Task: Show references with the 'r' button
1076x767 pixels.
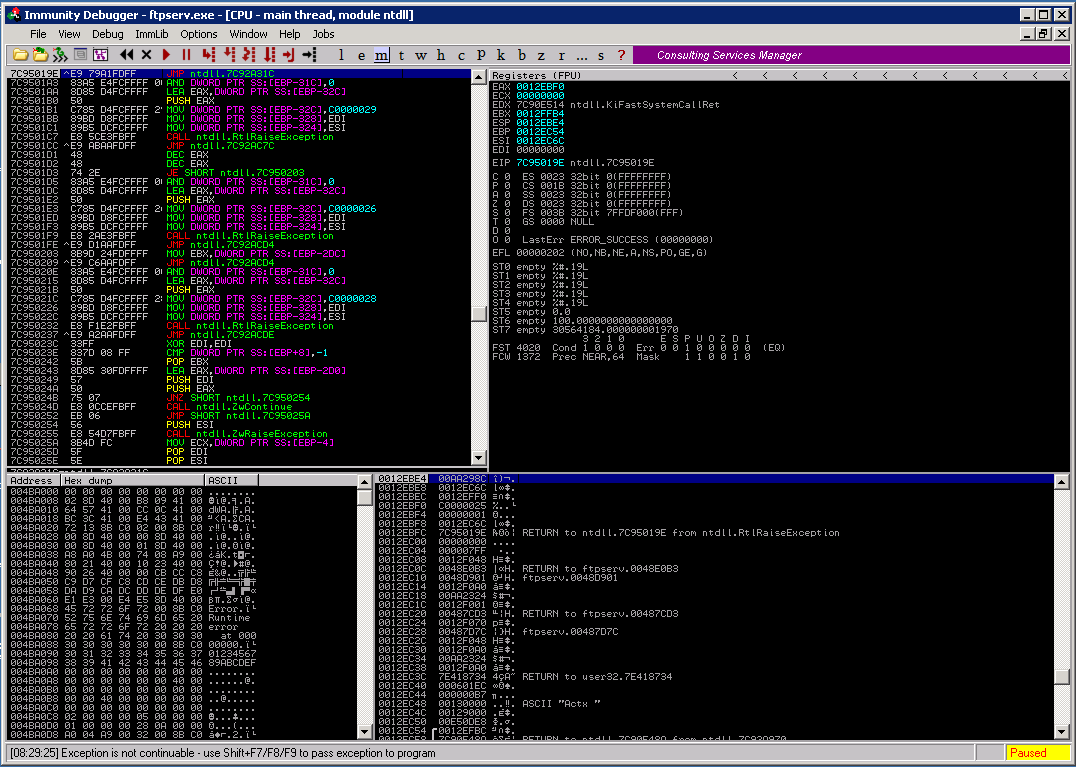Action: (x=561, y=55)
